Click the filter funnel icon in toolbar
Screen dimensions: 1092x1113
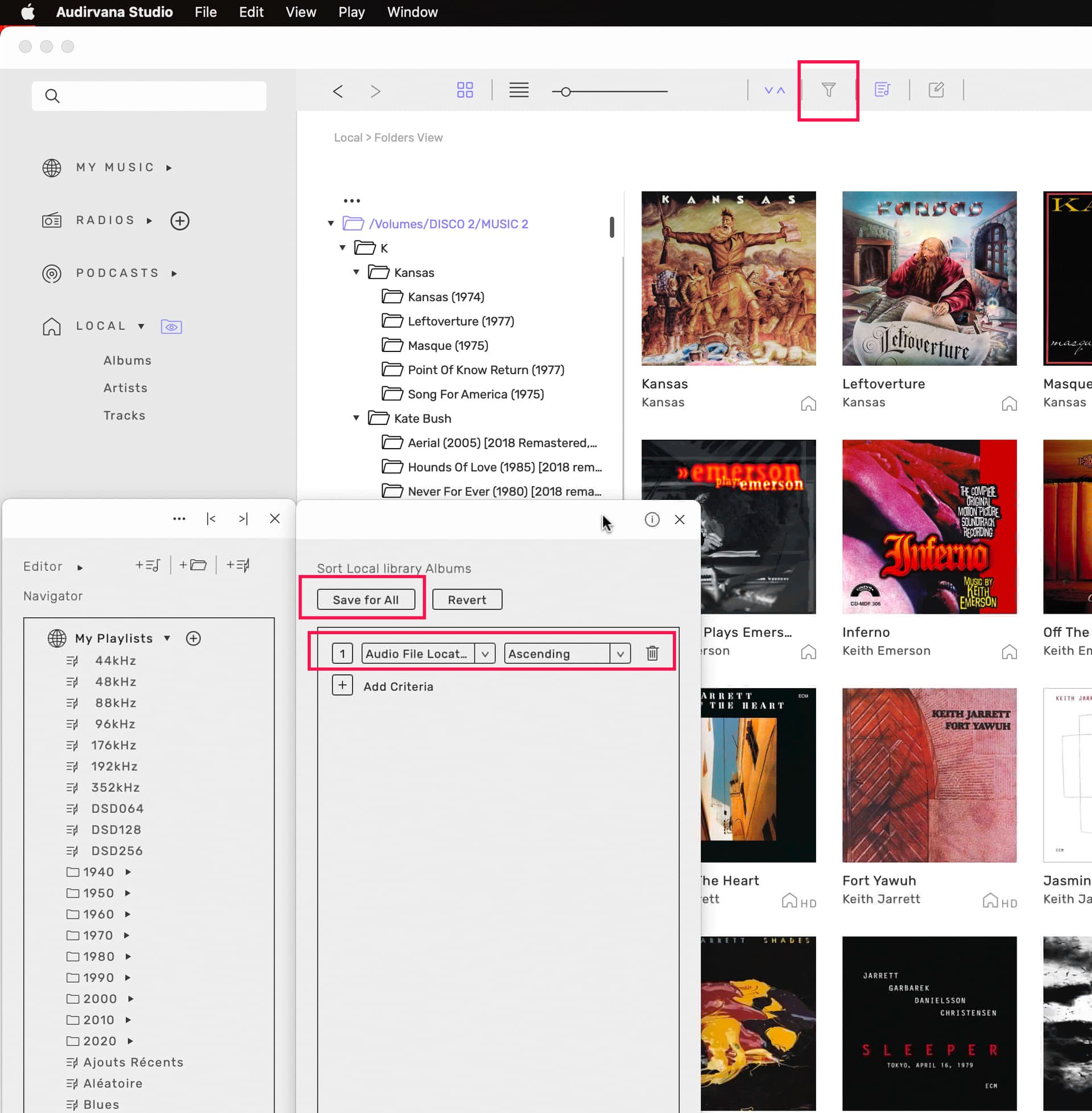[828, 90]
